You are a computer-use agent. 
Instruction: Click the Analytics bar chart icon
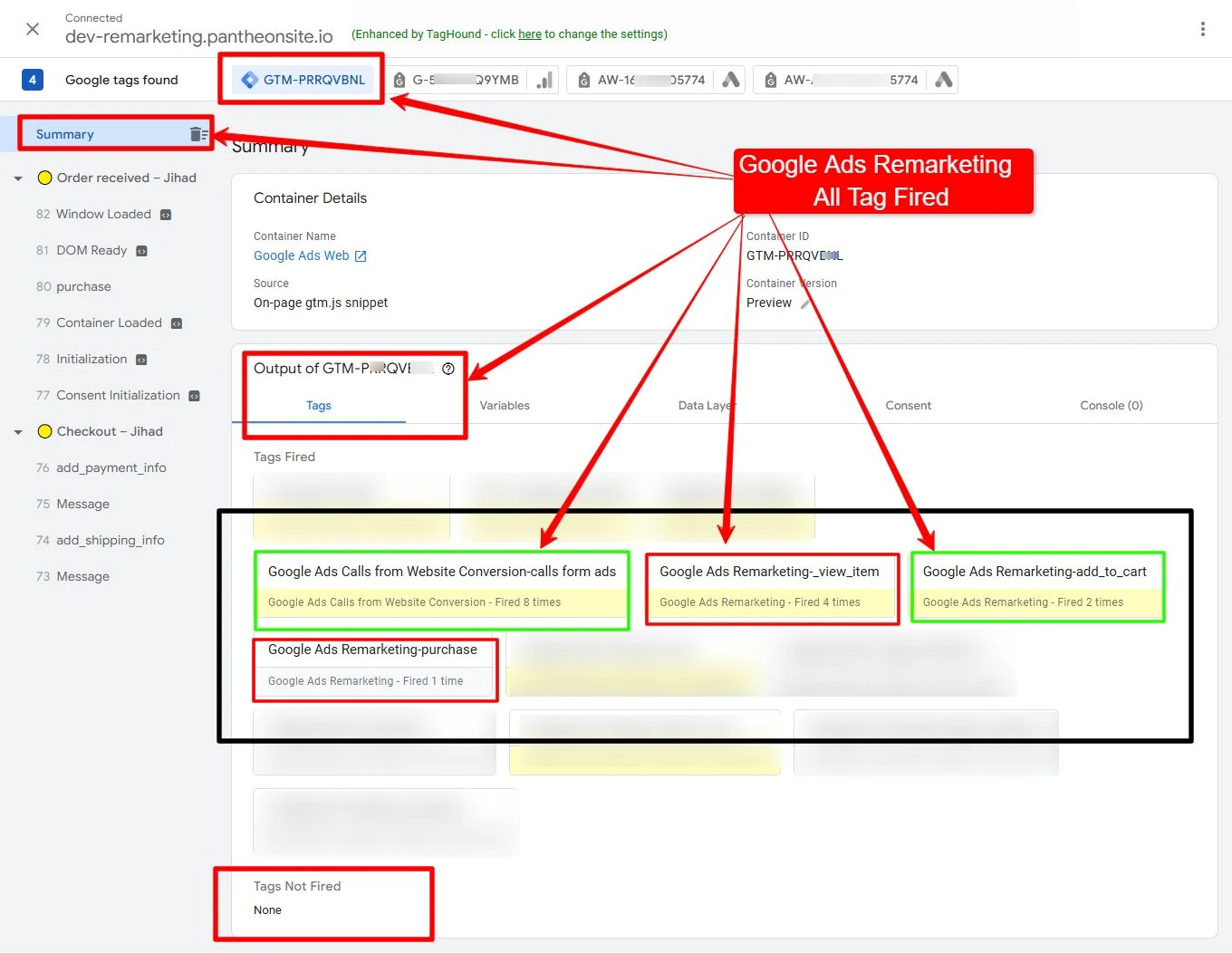point(544,80)
